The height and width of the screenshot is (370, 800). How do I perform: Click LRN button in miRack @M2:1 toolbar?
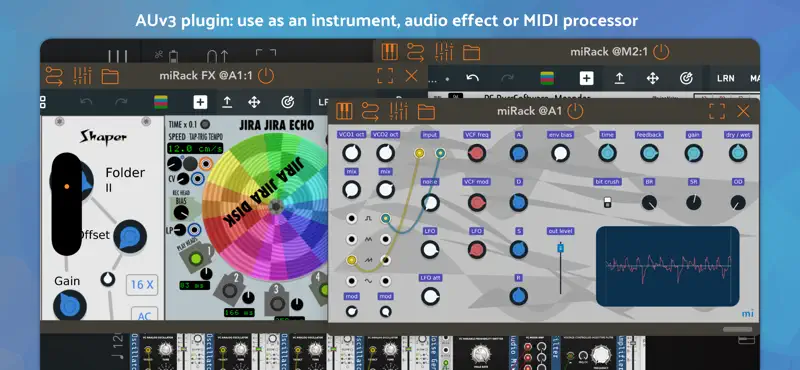(x=725, y=79)
